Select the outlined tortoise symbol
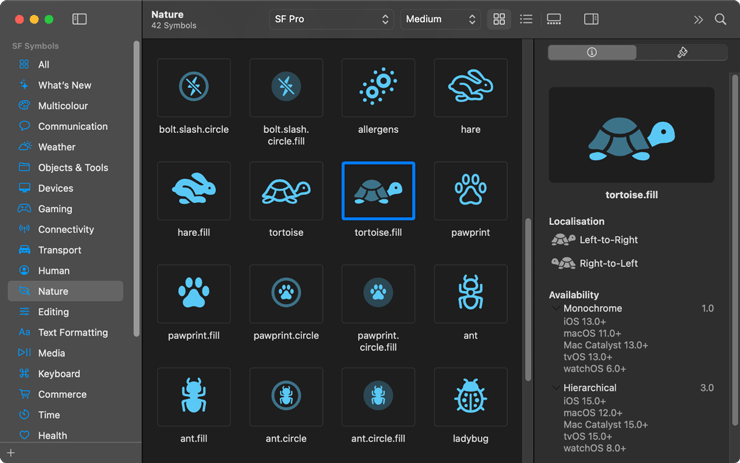The width and height of the screenshot is (740, 463). [x=286, y=191]
